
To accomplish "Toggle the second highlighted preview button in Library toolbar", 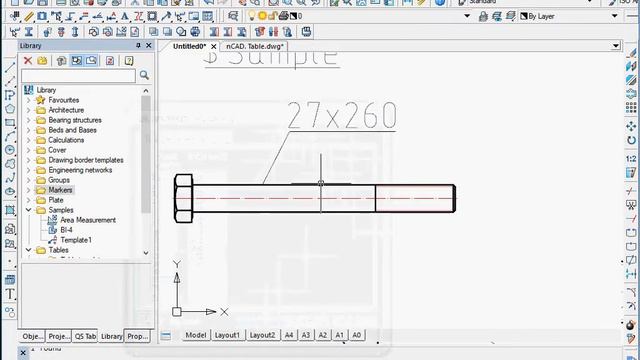I will pos(91,61).
